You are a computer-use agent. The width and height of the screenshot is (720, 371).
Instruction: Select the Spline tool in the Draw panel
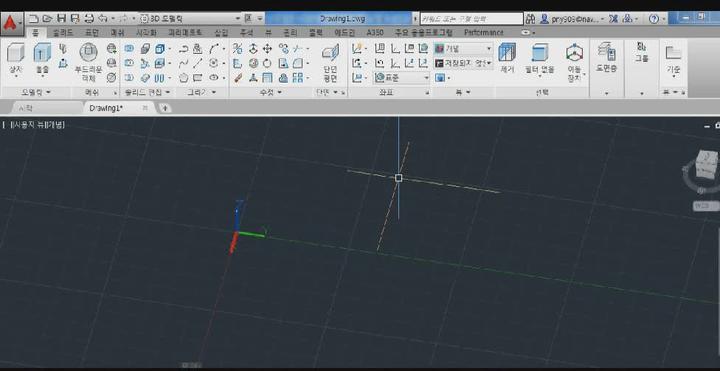pyautogui.click(x=184, y=63)
